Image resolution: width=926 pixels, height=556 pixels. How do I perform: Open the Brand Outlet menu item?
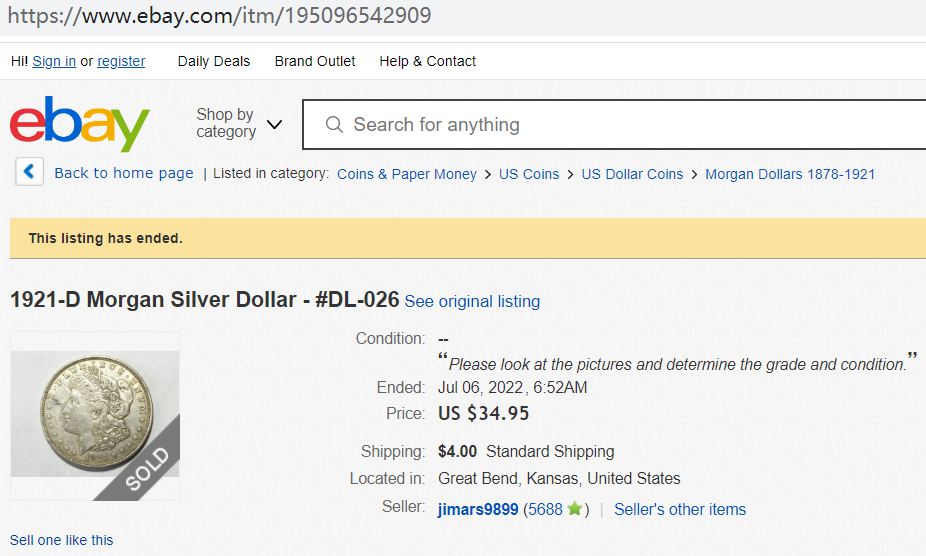click(x=315, y=61)
